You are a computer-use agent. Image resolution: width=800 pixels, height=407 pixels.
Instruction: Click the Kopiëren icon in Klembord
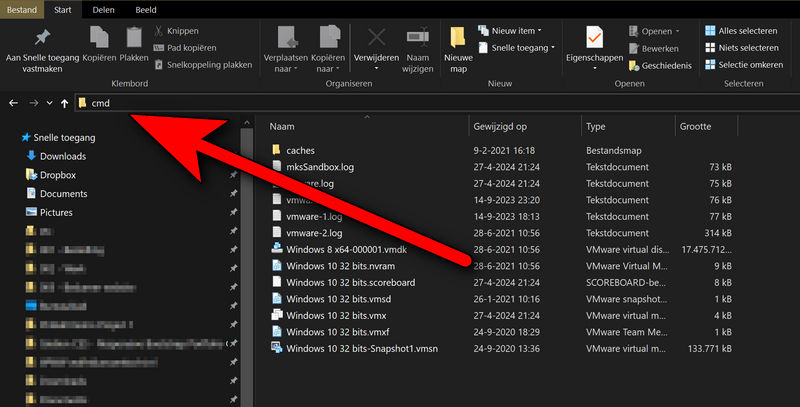[99, 38]
